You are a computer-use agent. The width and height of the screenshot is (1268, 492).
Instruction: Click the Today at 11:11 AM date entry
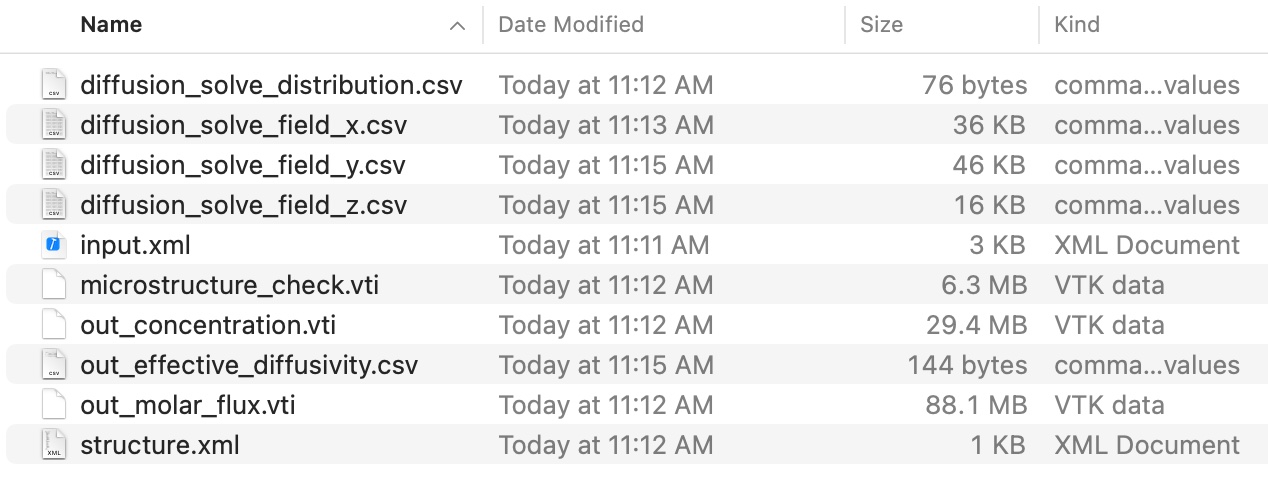[x=604, y=245]
